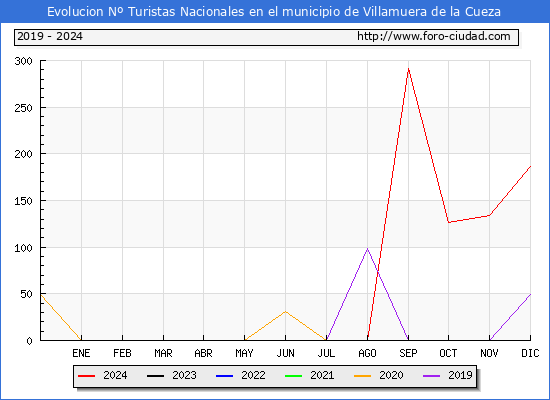Select the '2024' legend label
This screenshot has height=400, width=550.
115,375
